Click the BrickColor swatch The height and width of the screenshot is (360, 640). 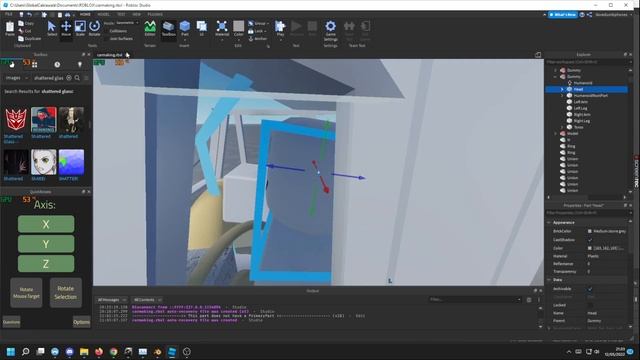589,231
